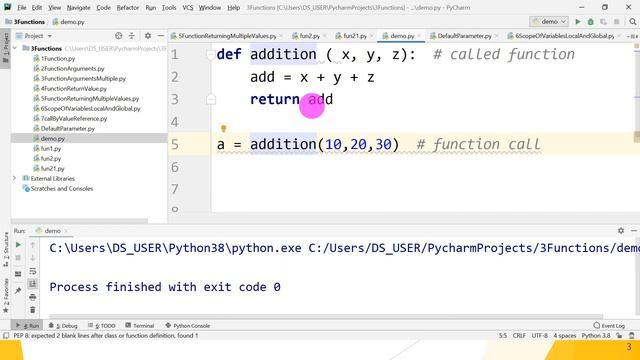Open the File menu
The width and height of the screenshot is (640, 360).
(22, 8)
